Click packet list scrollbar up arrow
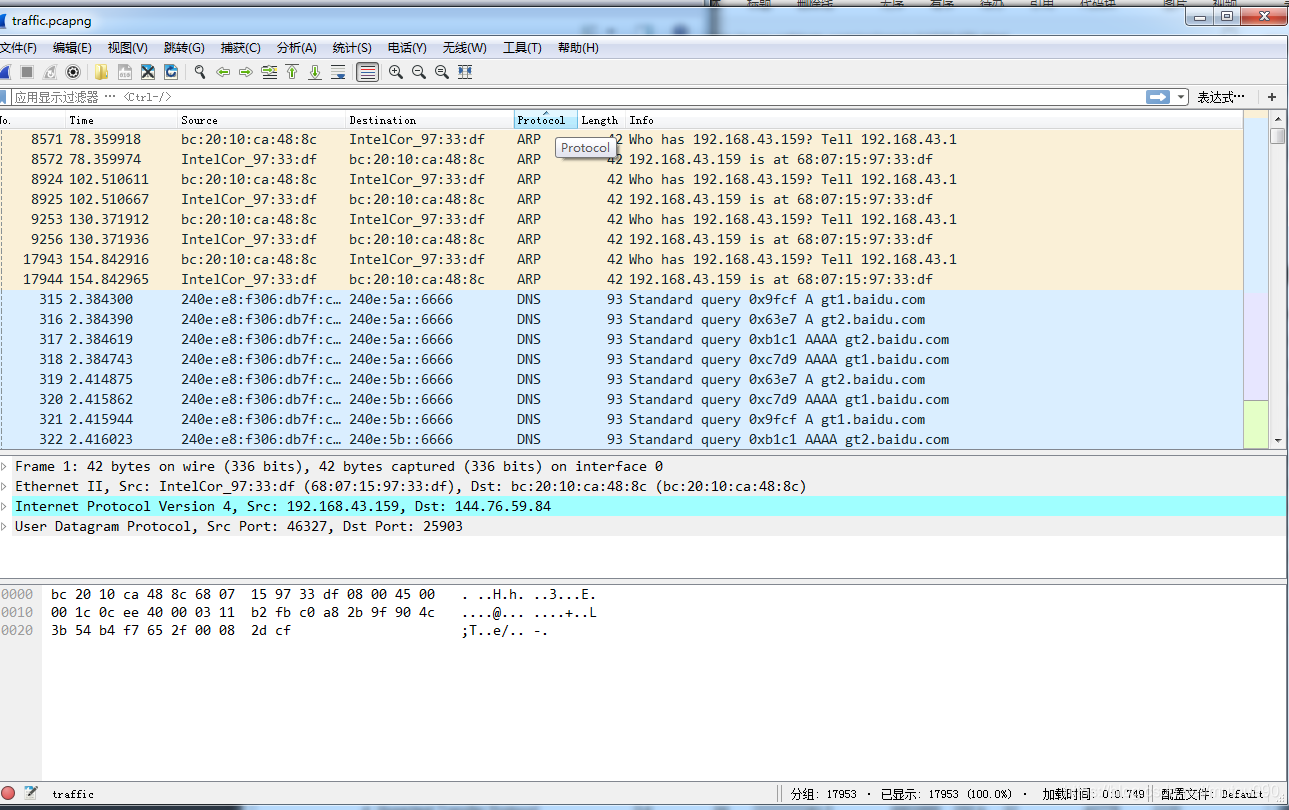Image resolution: width=1289 pixels, height=810 pixels. tap(1277, 120)
